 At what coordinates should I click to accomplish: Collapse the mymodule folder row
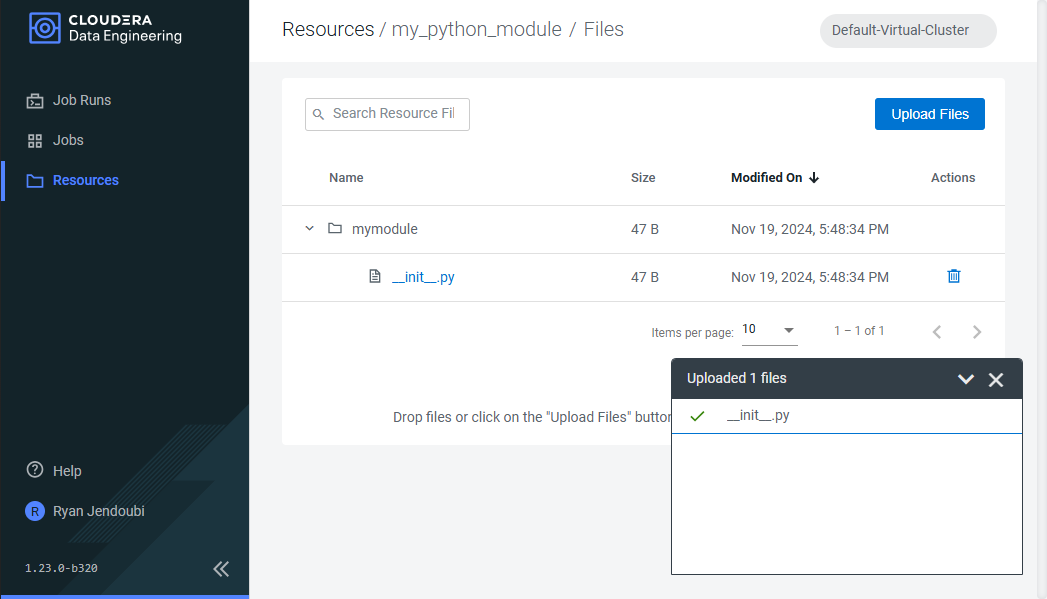[x=309, y=228]
